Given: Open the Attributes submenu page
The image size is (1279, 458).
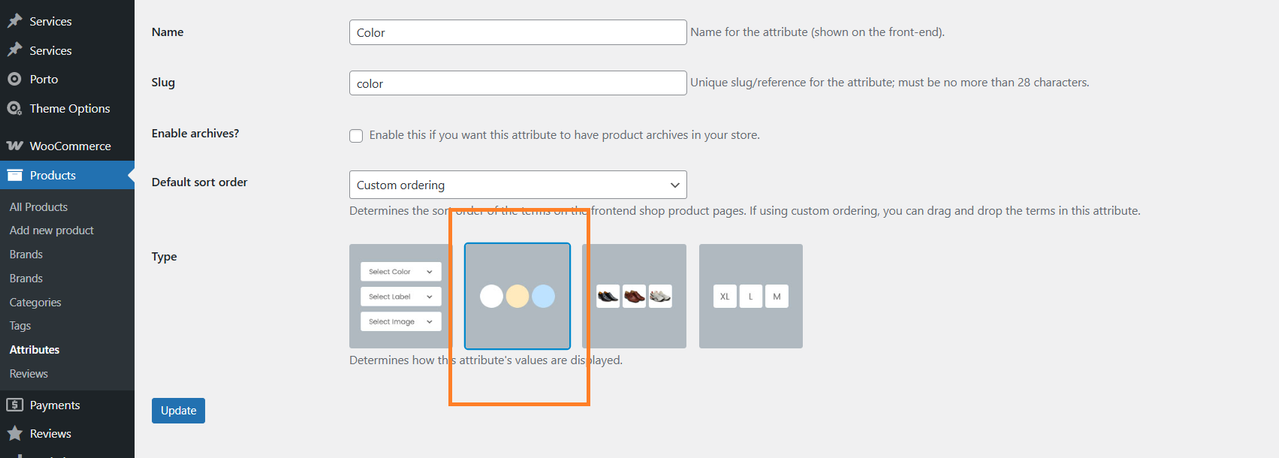Looking at the screenshot, I should click(x=34, y=350).
